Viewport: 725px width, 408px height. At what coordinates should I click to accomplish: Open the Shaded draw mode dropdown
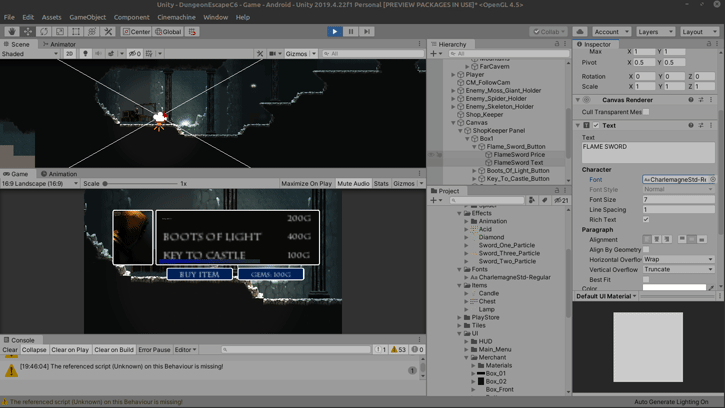point(30,54)
